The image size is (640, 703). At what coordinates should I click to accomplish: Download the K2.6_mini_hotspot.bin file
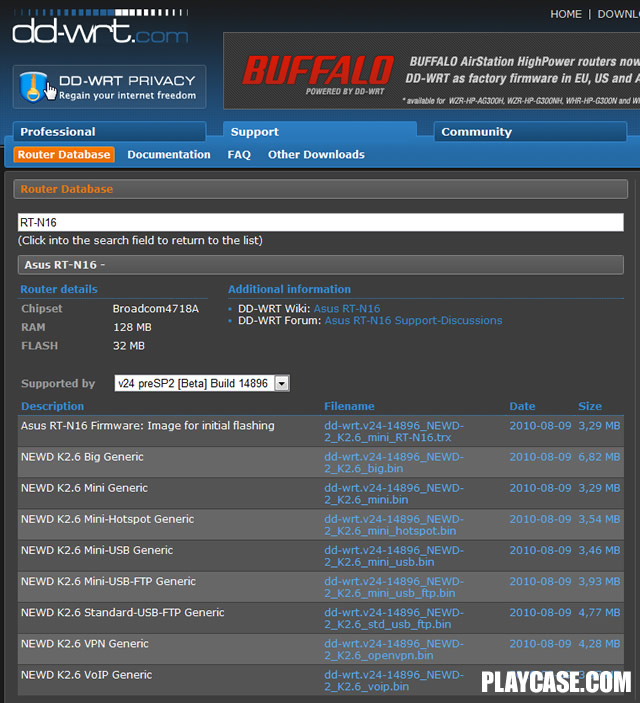pyautogui.click(x=394, y=525)
